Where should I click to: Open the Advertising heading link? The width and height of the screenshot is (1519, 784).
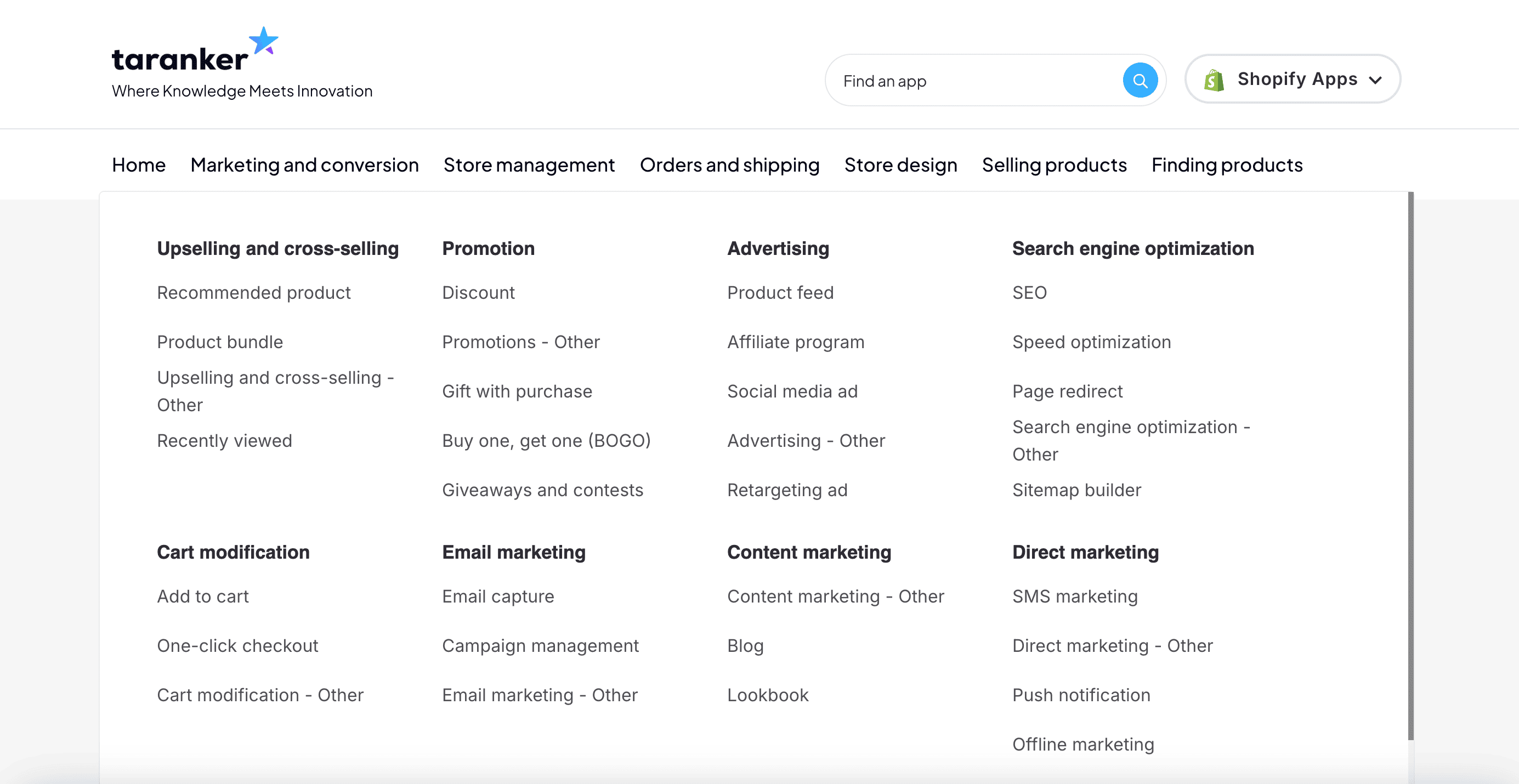click(x=778, y=249)
